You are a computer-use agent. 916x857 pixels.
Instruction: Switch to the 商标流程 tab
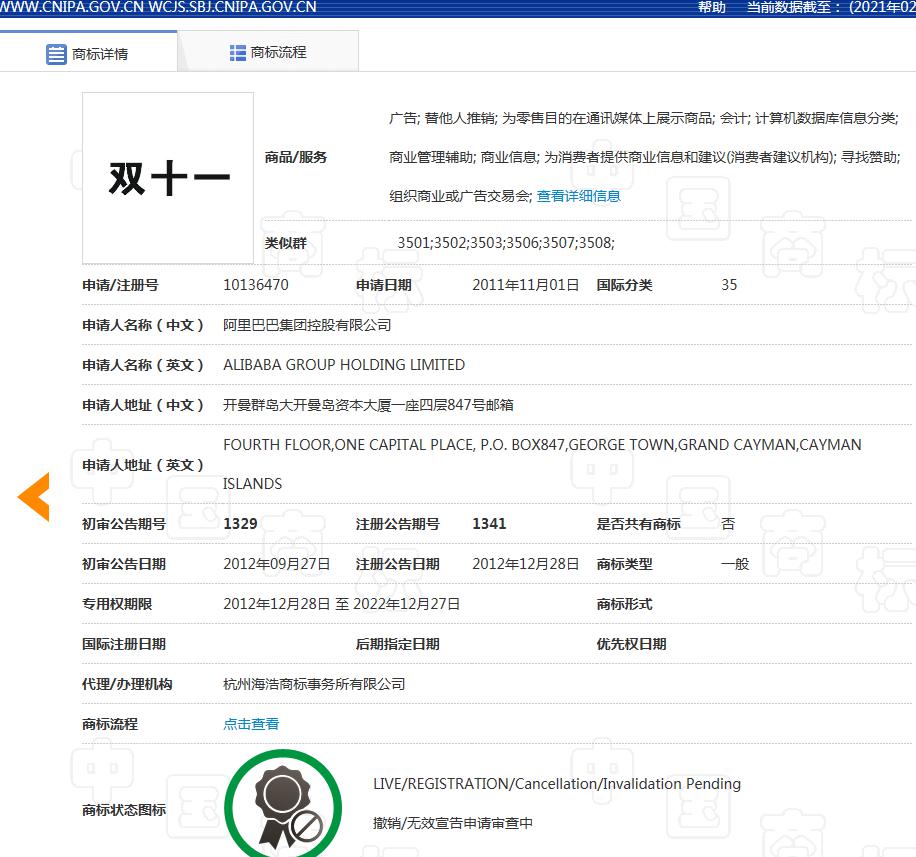pos(269,51)
